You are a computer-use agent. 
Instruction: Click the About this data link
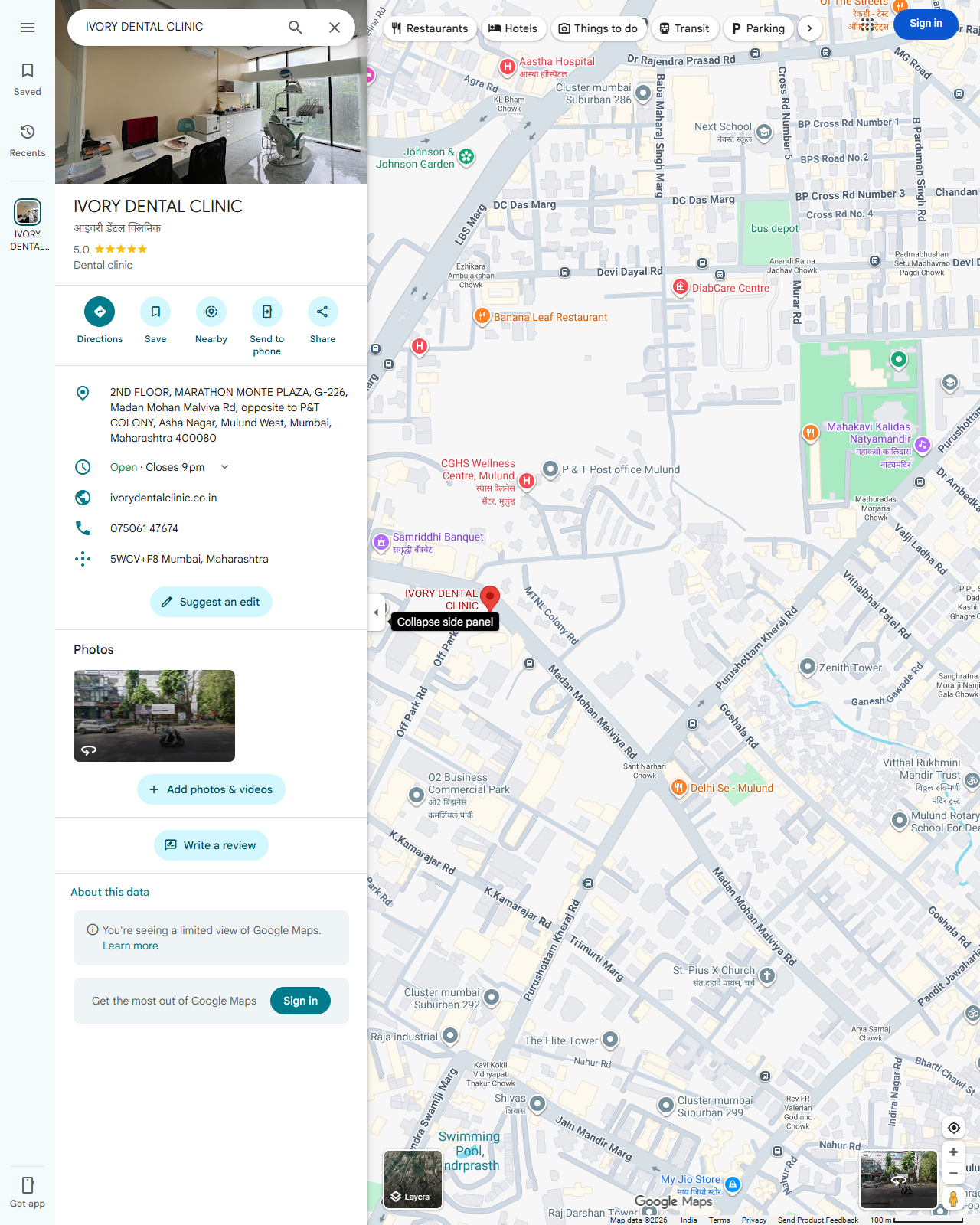[109, 892]
